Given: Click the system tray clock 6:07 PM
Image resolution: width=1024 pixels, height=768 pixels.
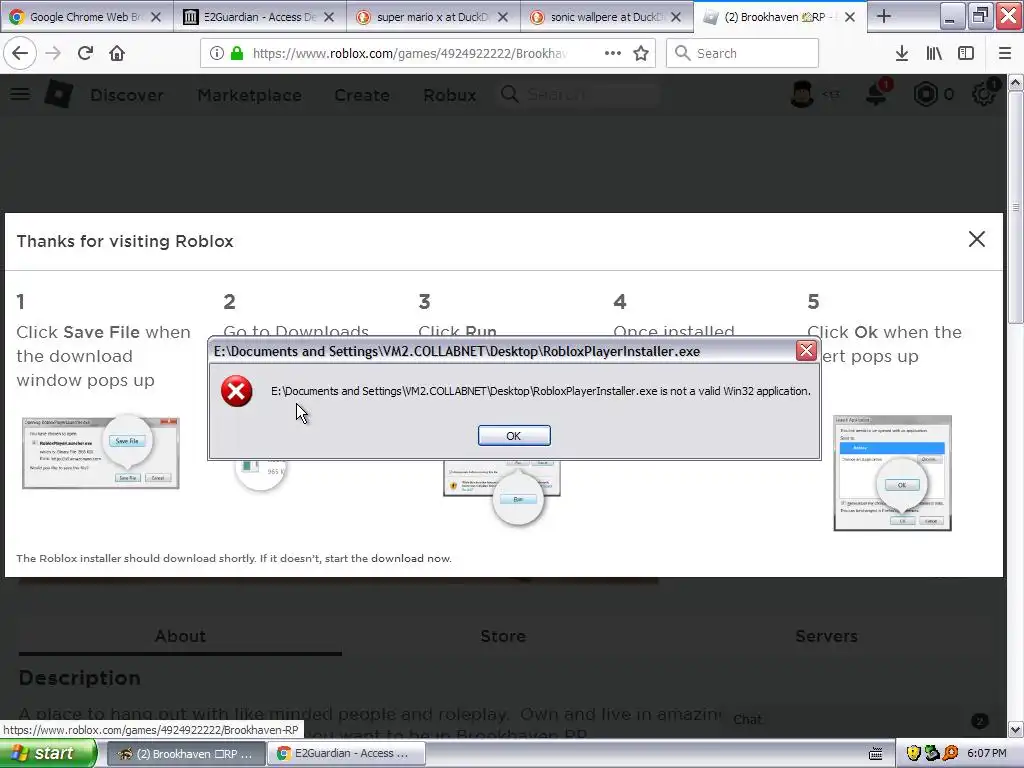Looking at the screenshot, I should click(987, 754).
